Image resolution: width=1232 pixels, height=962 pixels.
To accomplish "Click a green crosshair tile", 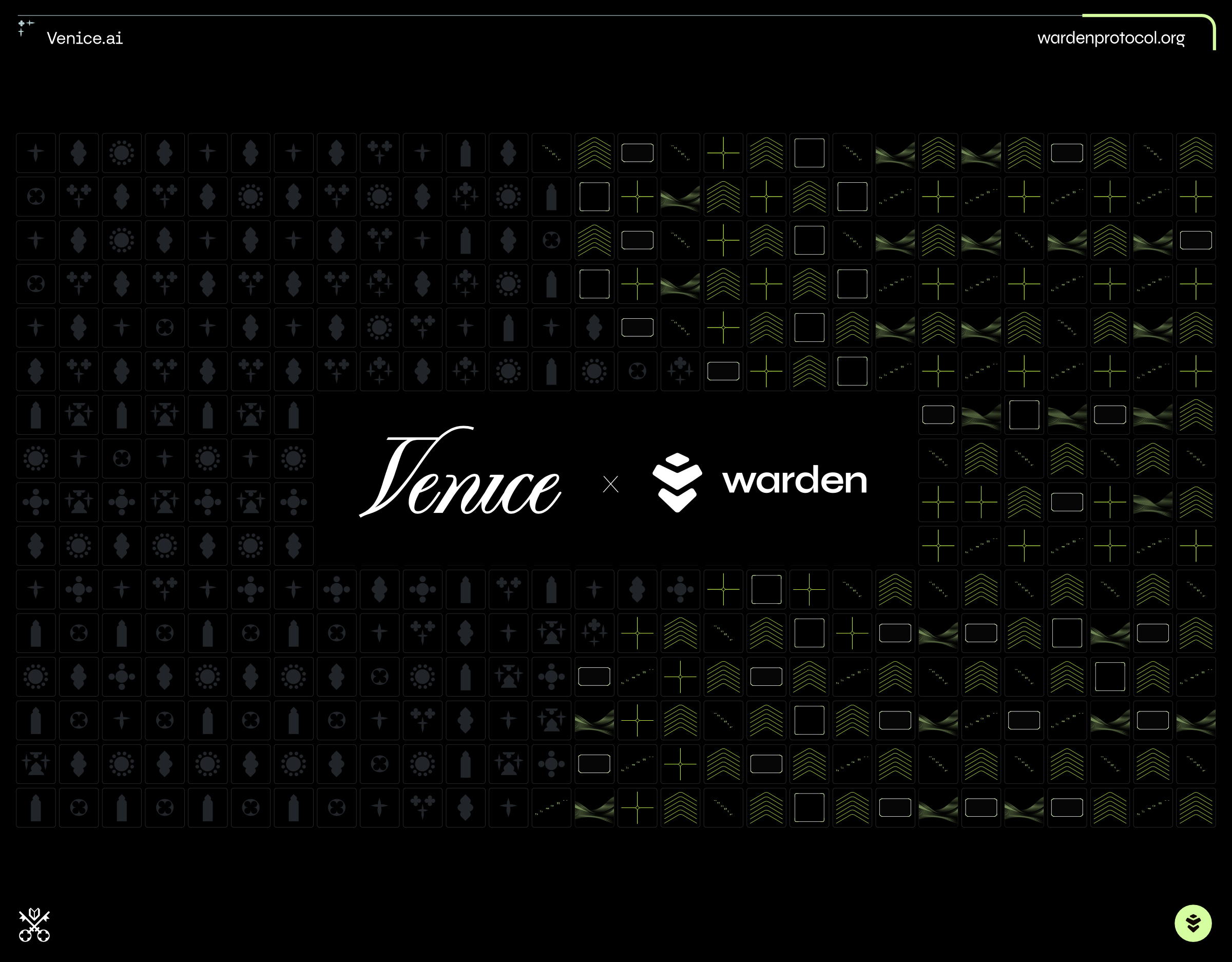I will click(x=724, y=153).
